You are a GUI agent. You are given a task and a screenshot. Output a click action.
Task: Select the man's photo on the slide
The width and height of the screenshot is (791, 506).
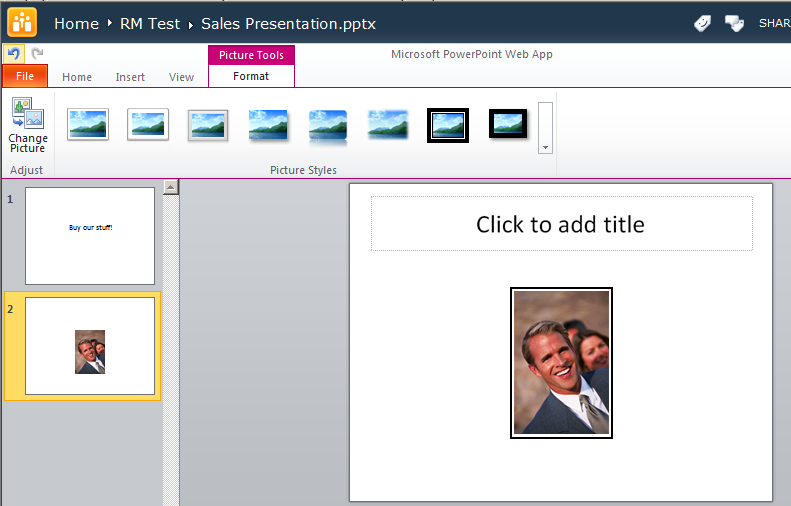pos(561,363)
